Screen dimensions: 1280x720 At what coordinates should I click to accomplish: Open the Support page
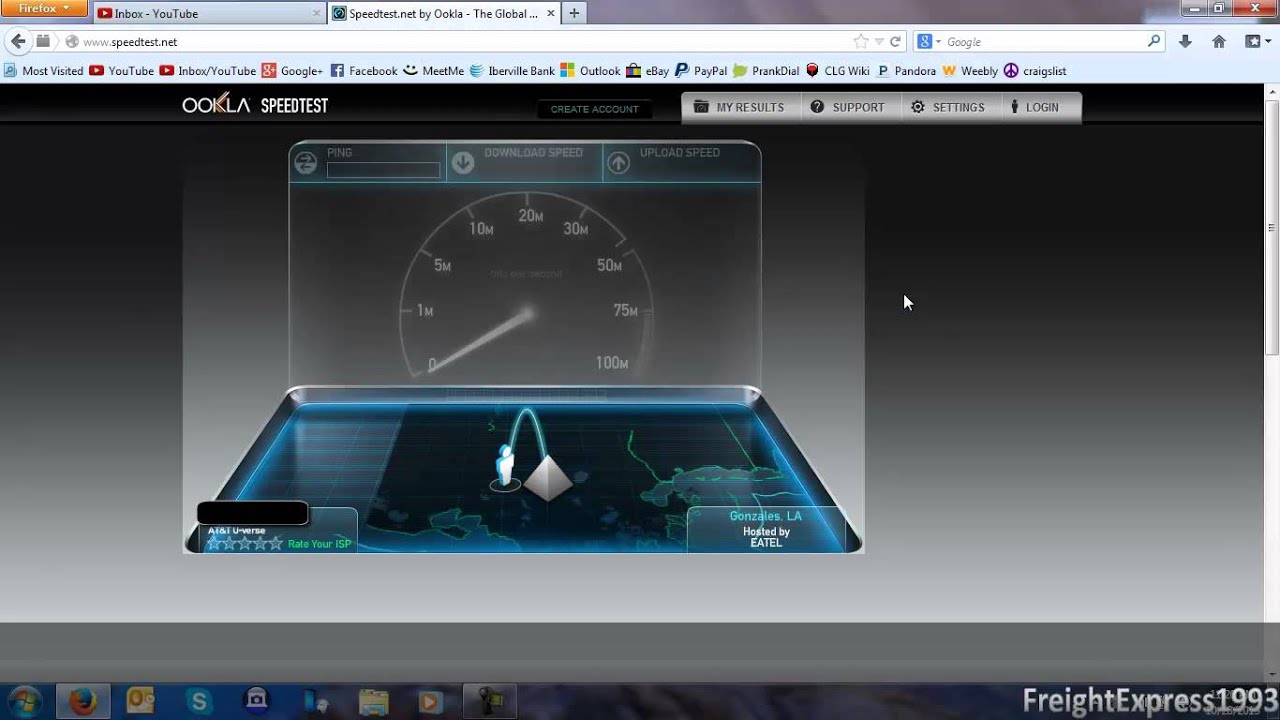[848, 107]
